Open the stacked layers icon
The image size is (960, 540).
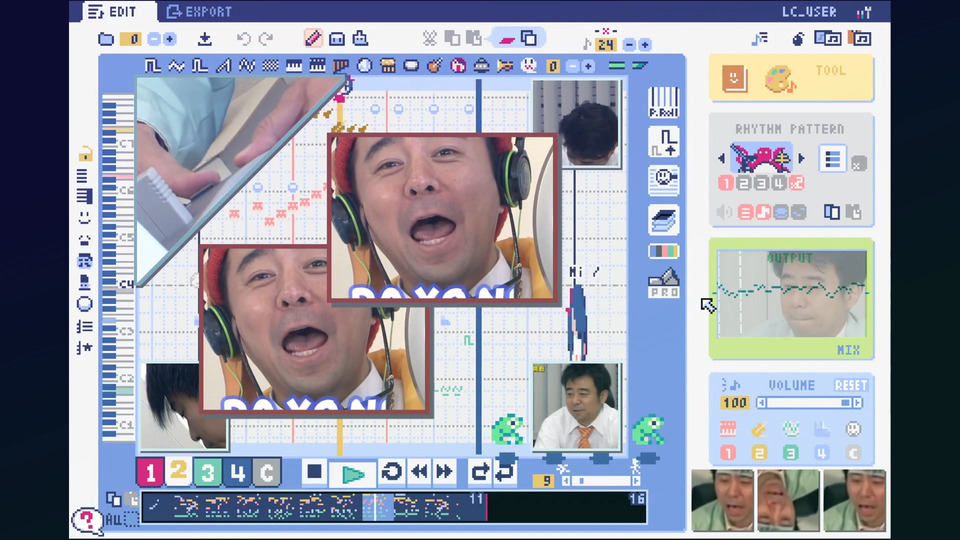(664, 220)
